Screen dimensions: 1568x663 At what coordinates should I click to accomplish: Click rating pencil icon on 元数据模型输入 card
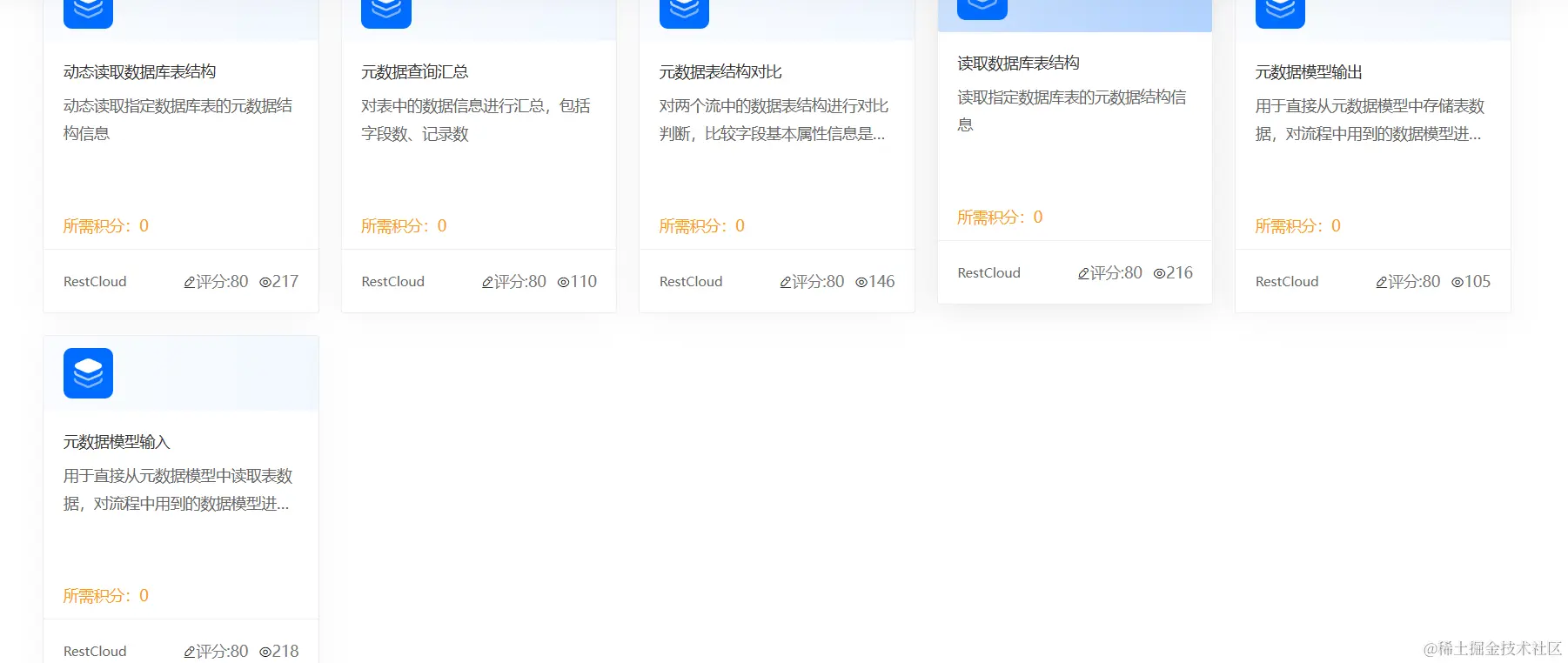189,653
